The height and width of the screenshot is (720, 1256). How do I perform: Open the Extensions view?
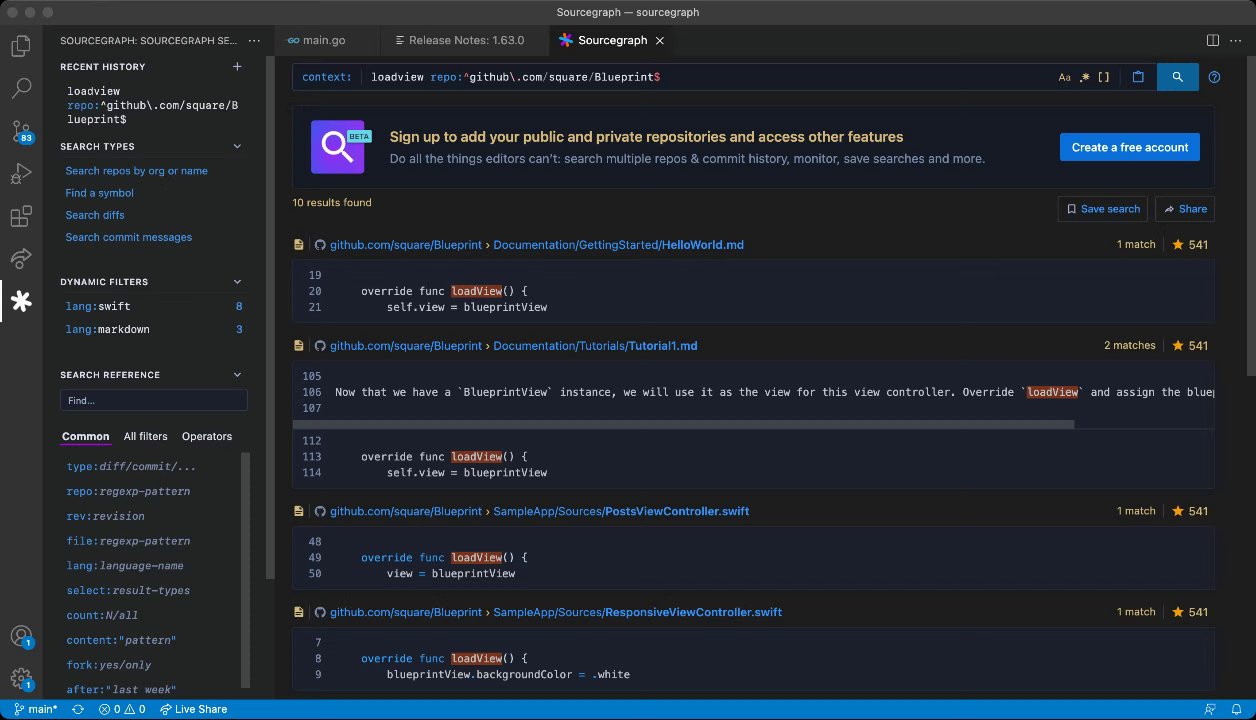pyautogui.click(x=21, y=217)
